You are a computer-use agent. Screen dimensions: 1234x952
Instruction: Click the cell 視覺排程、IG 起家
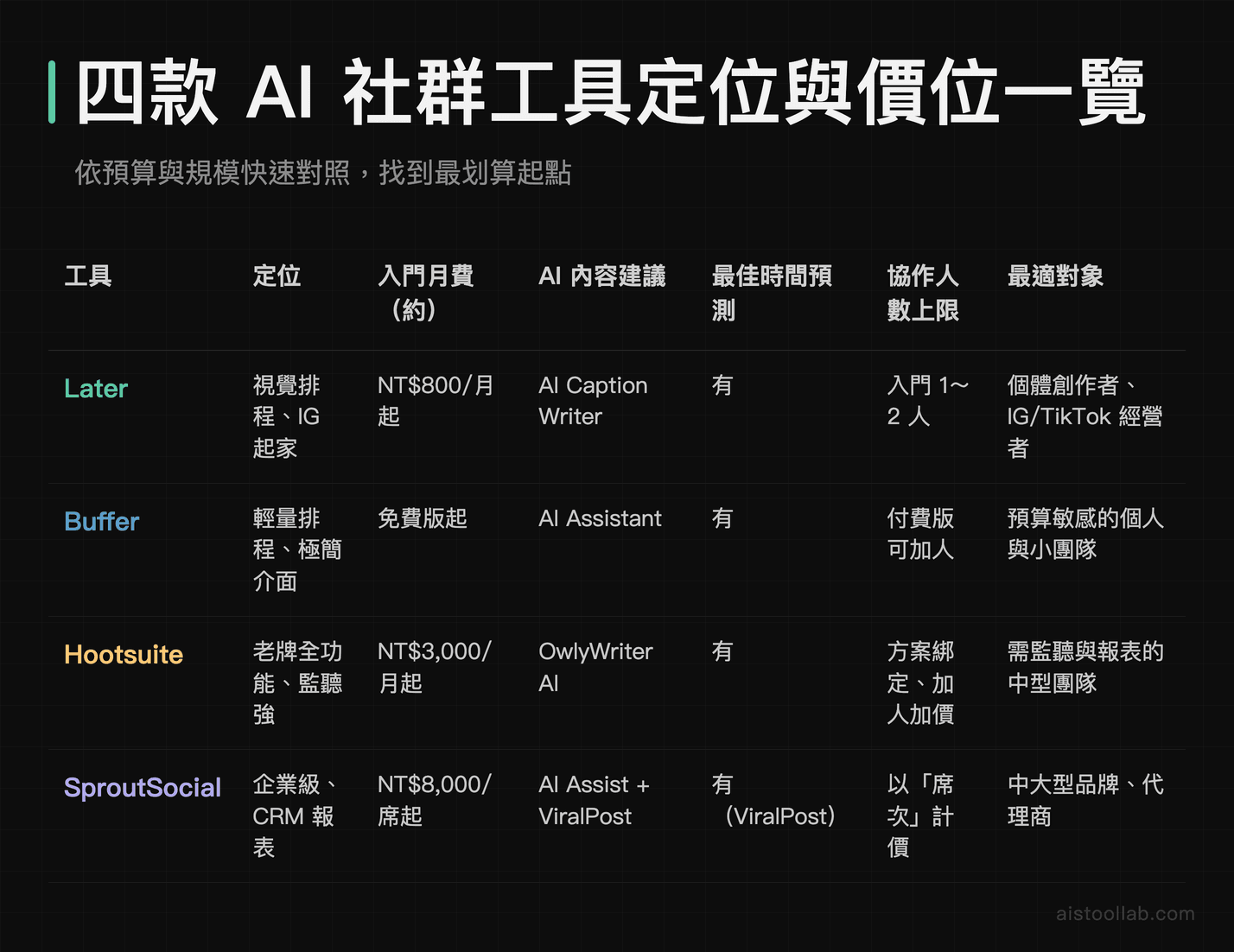click(x=287, y=416)
